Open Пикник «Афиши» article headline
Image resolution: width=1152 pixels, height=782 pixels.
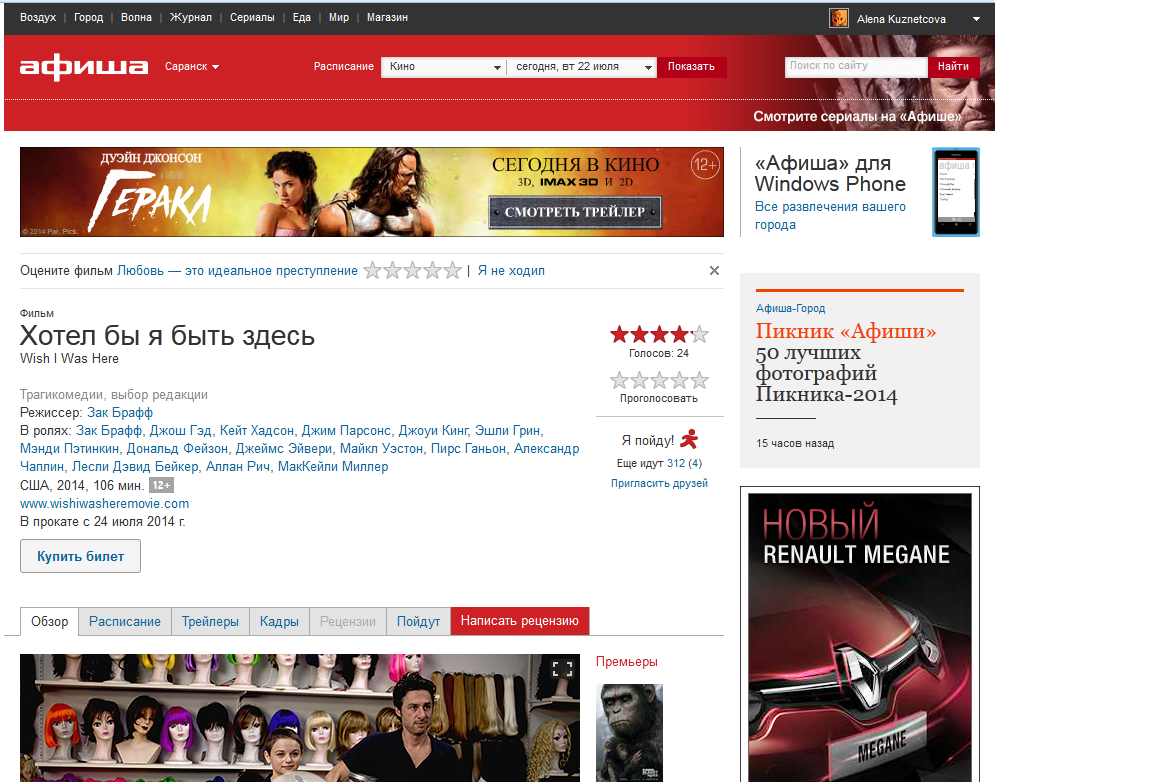[x=846, y=331]
